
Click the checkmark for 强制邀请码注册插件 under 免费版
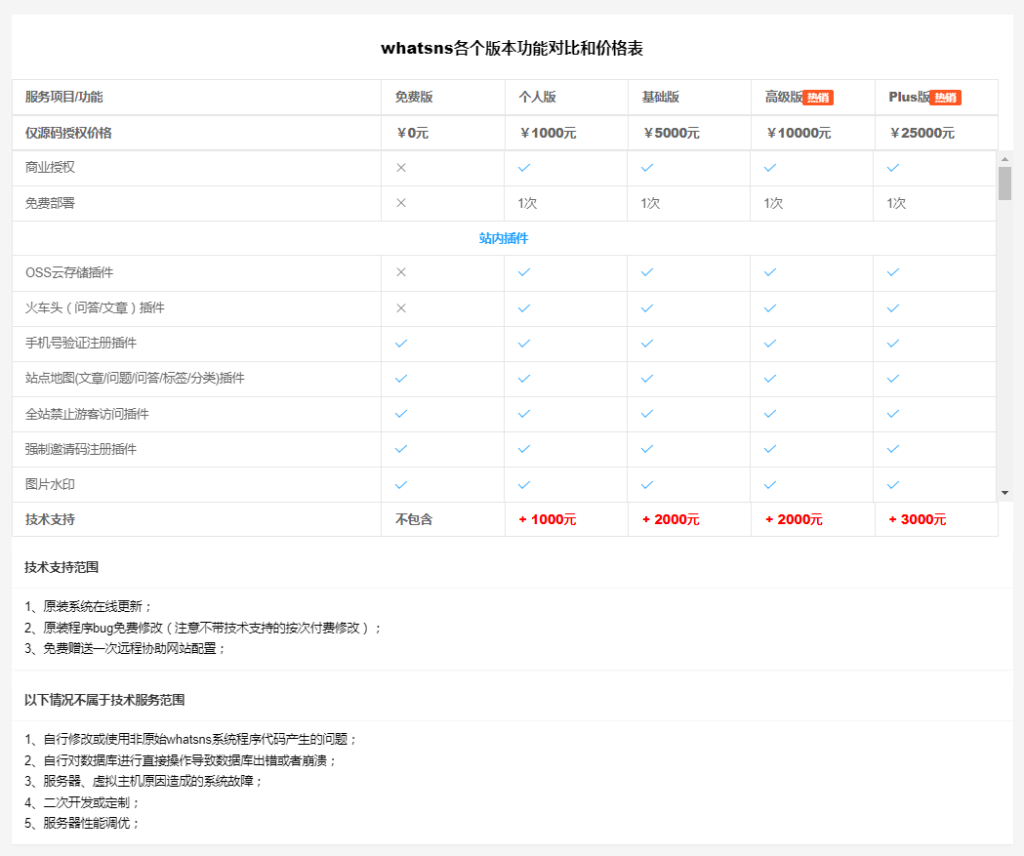[x=401, y=449]
